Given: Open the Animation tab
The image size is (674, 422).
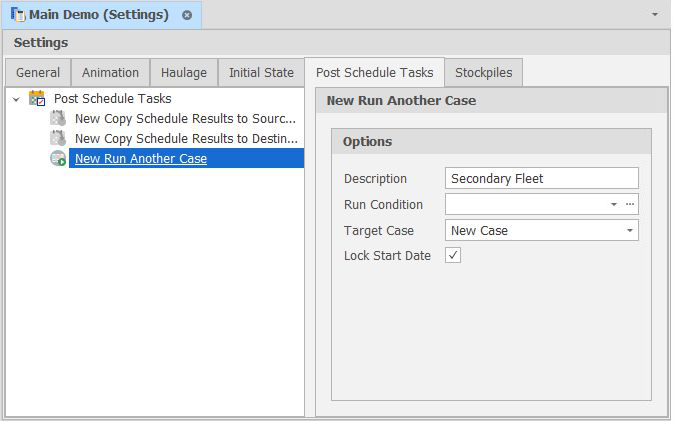Looking at the screenshot, I should [110, 72].
